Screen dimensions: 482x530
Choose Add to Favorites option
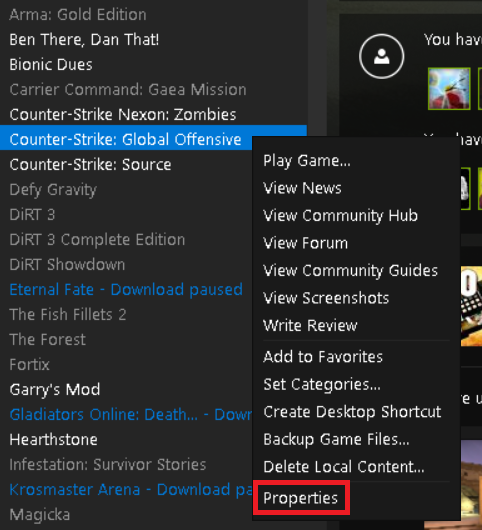click(323, 357)
